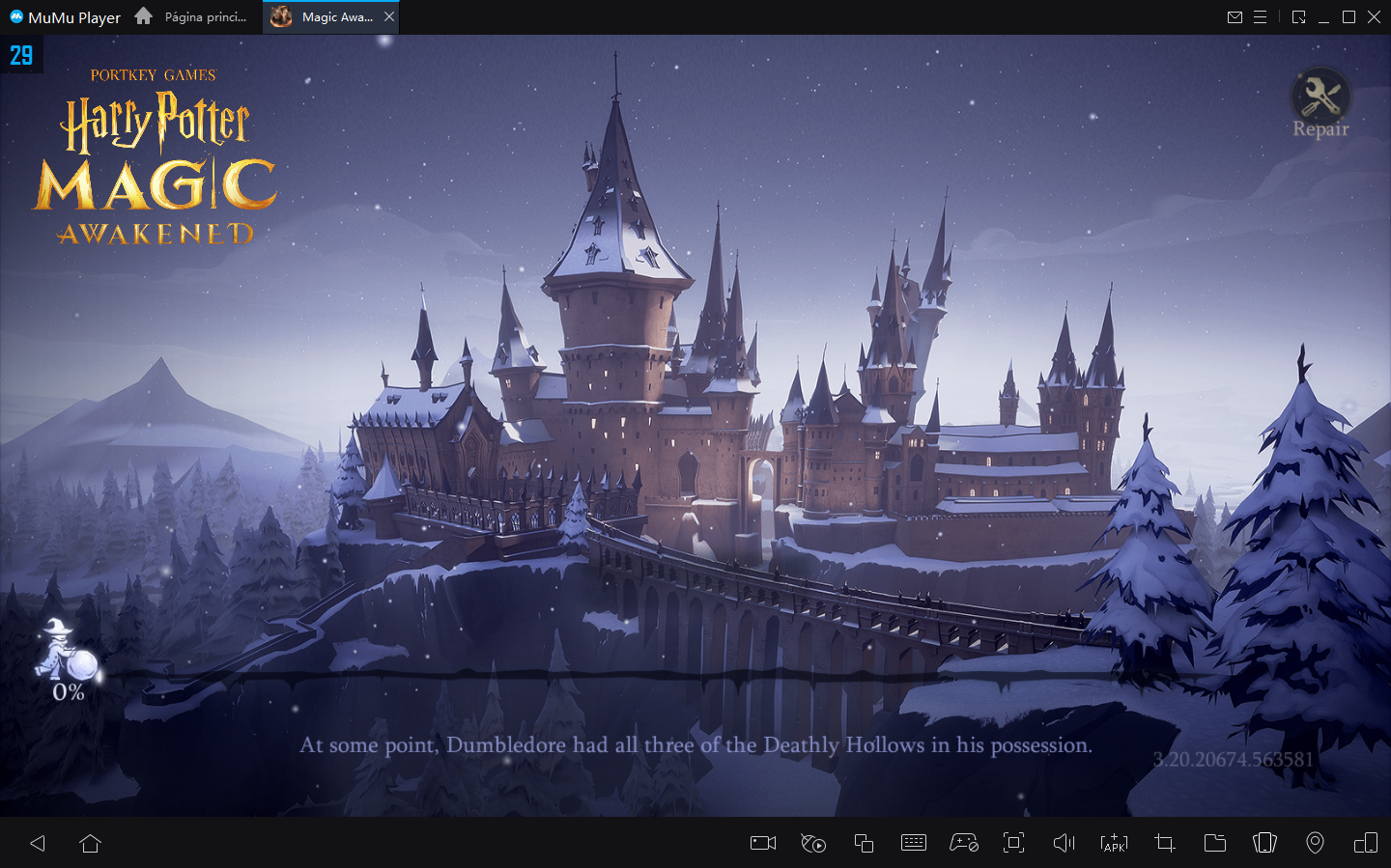Click the FPS counter showing 29
Image resolution: width=1391 pixels, height=868 pixels.
coord(21,55)
